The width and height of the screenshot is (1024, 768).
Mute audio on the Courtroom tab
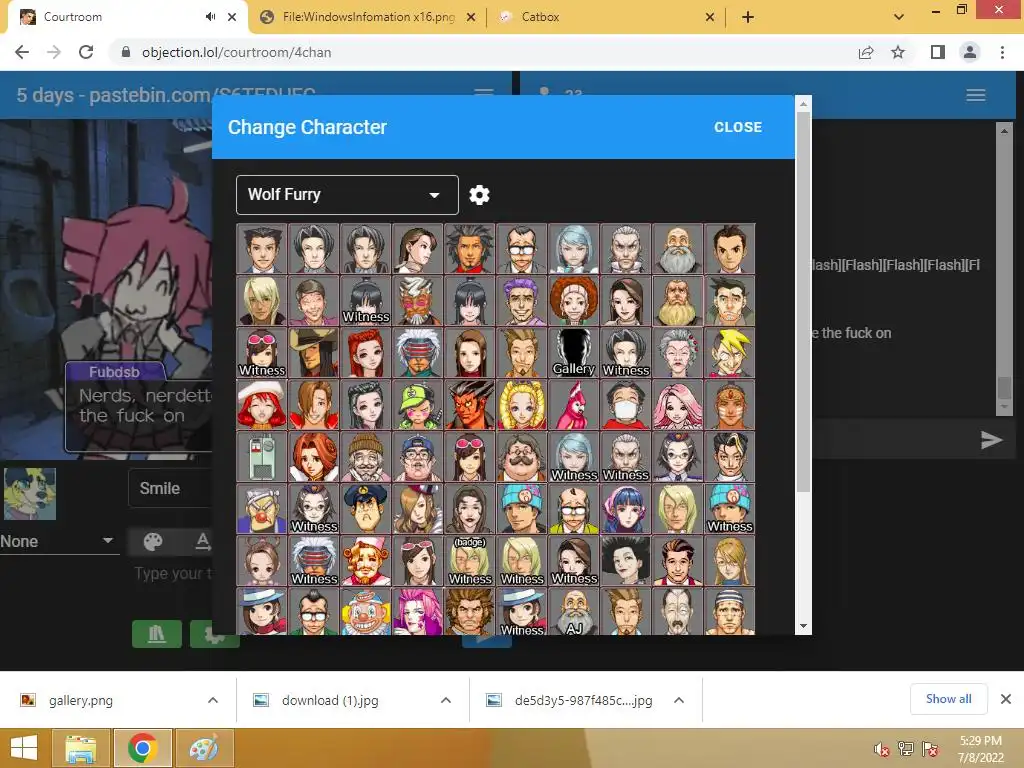[x=210, y=17]
